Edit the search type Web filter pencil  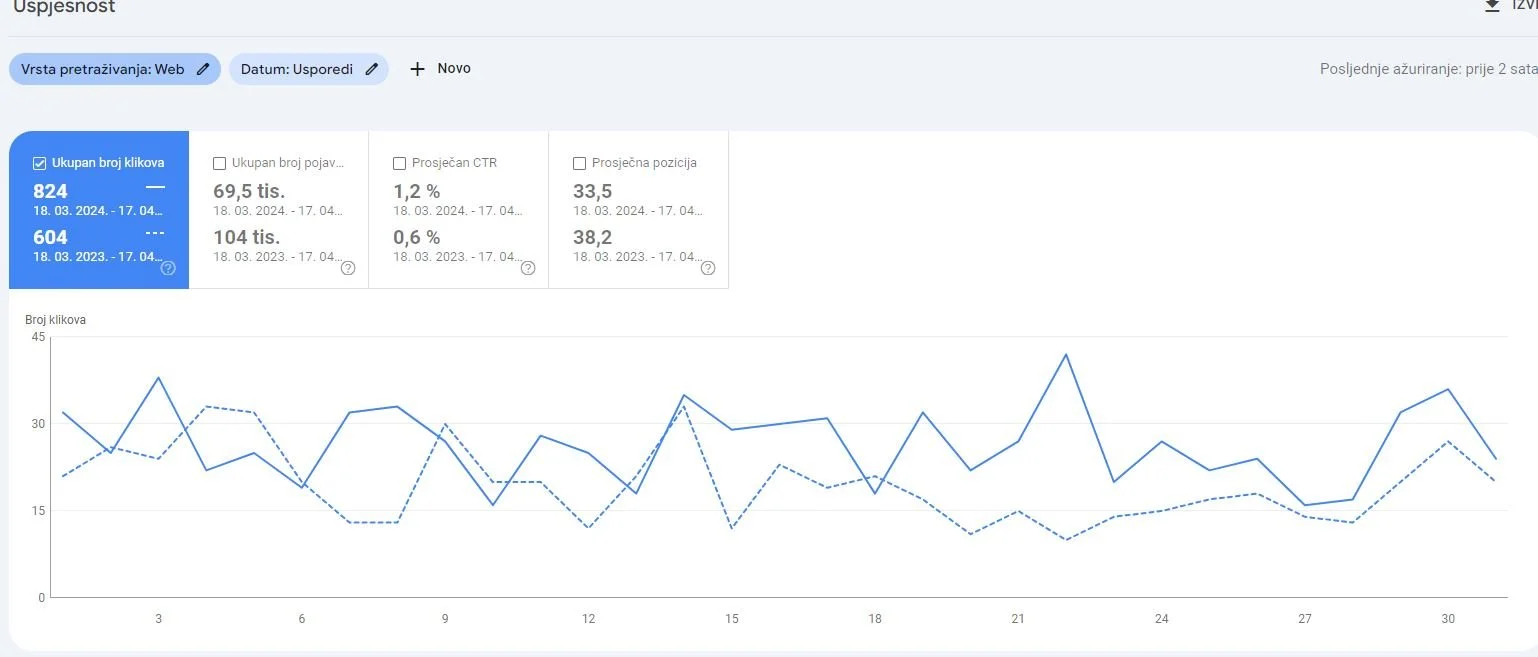coord(203,69)
